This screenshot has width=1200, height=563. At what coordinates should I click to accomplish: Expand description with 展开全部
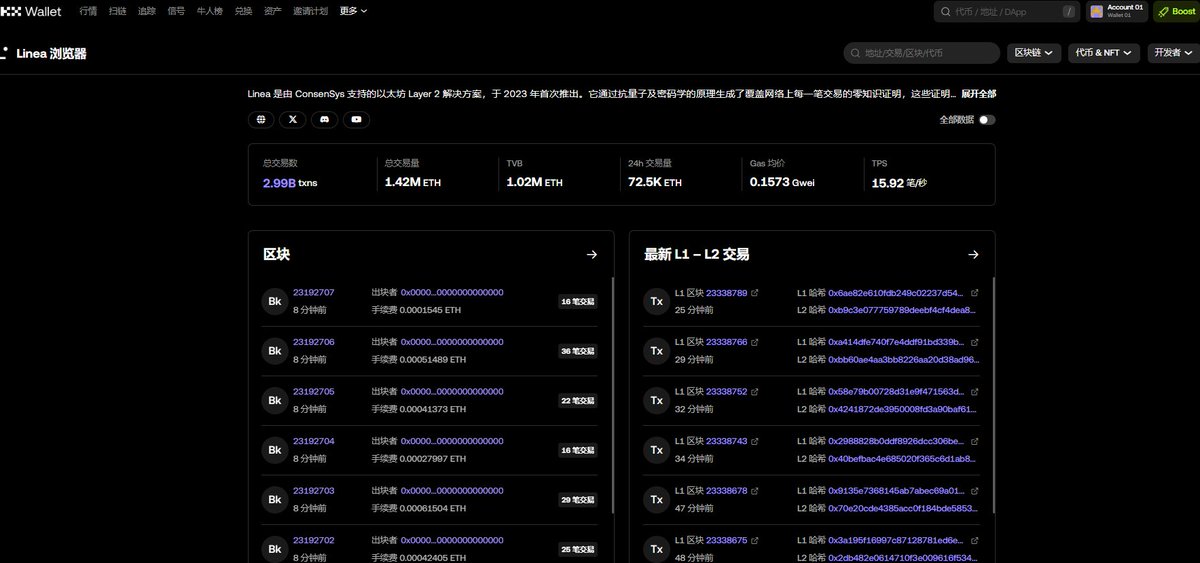tap(979, 93)
